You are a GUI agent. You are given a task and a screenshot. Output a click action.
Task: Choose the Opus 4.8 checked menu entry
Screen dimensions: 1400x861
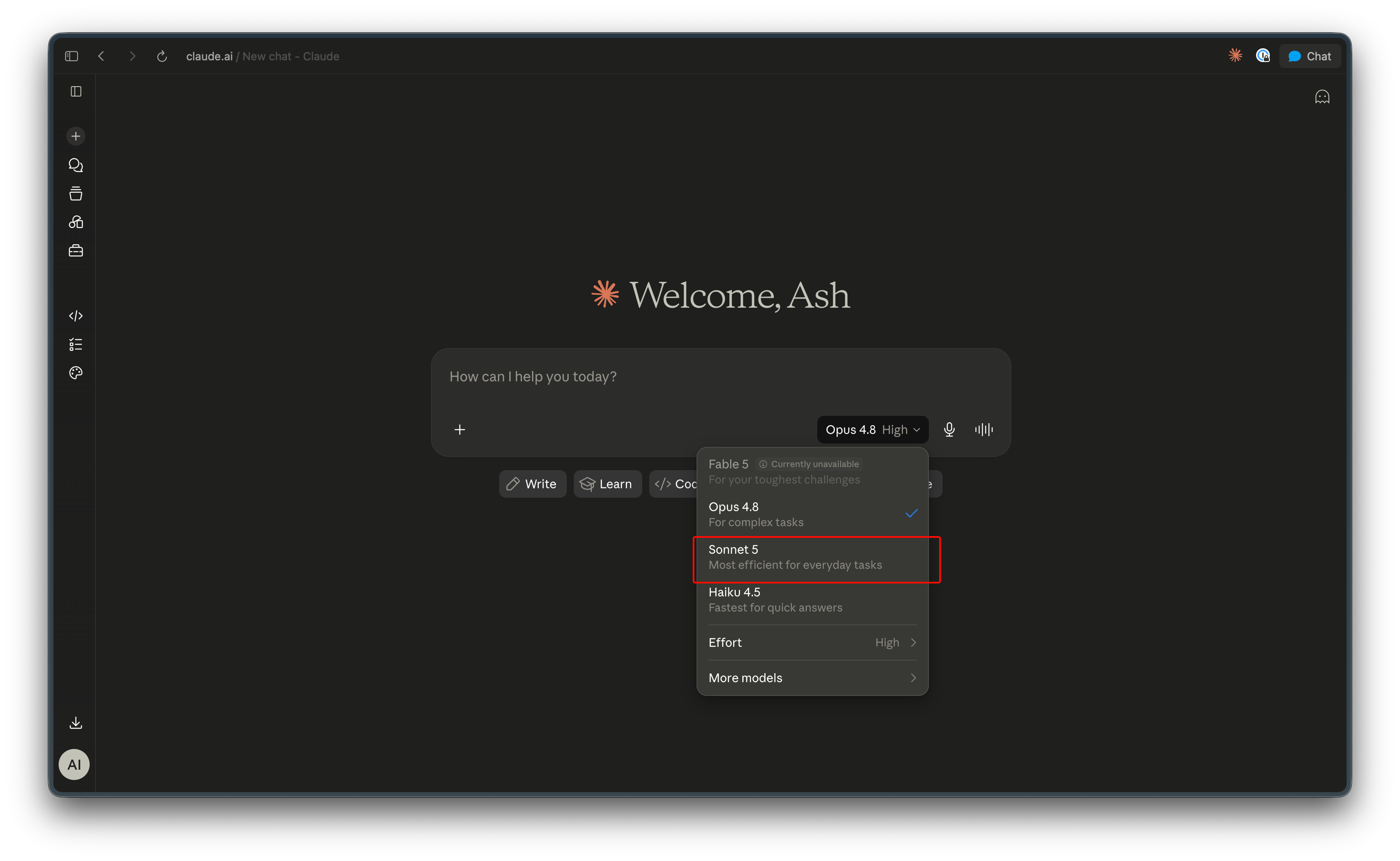[x=812, y=514]
